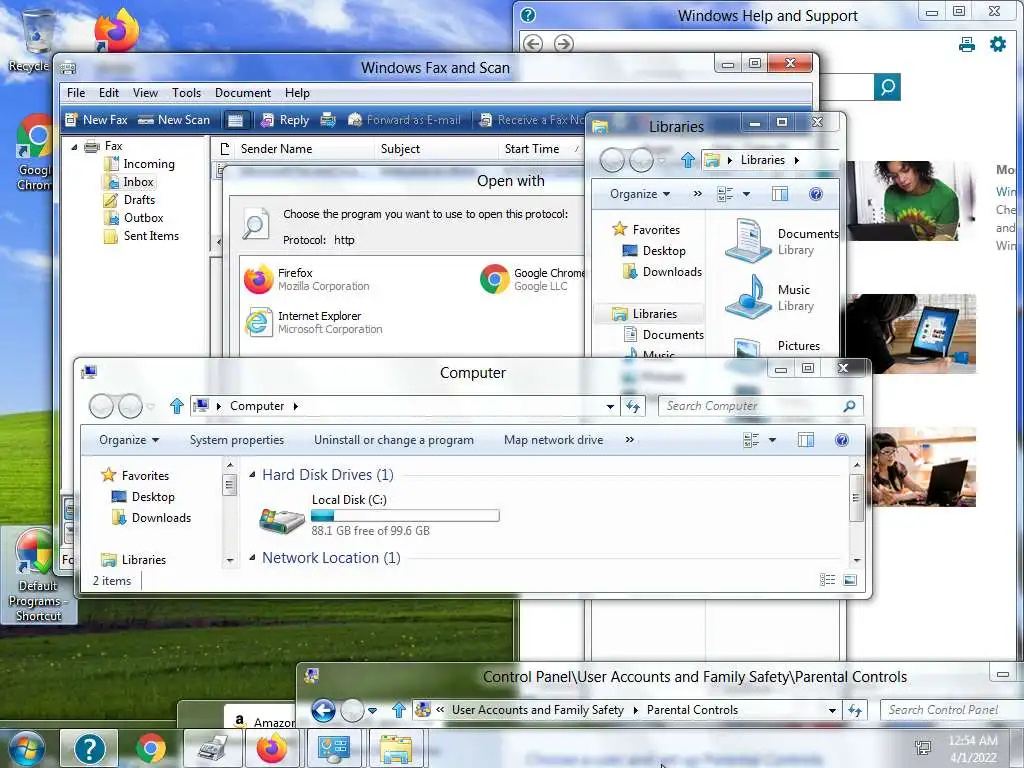Switch to details view icon in Computer status bar
Viewport: 1024px width, 768px height.
(827, 580)
